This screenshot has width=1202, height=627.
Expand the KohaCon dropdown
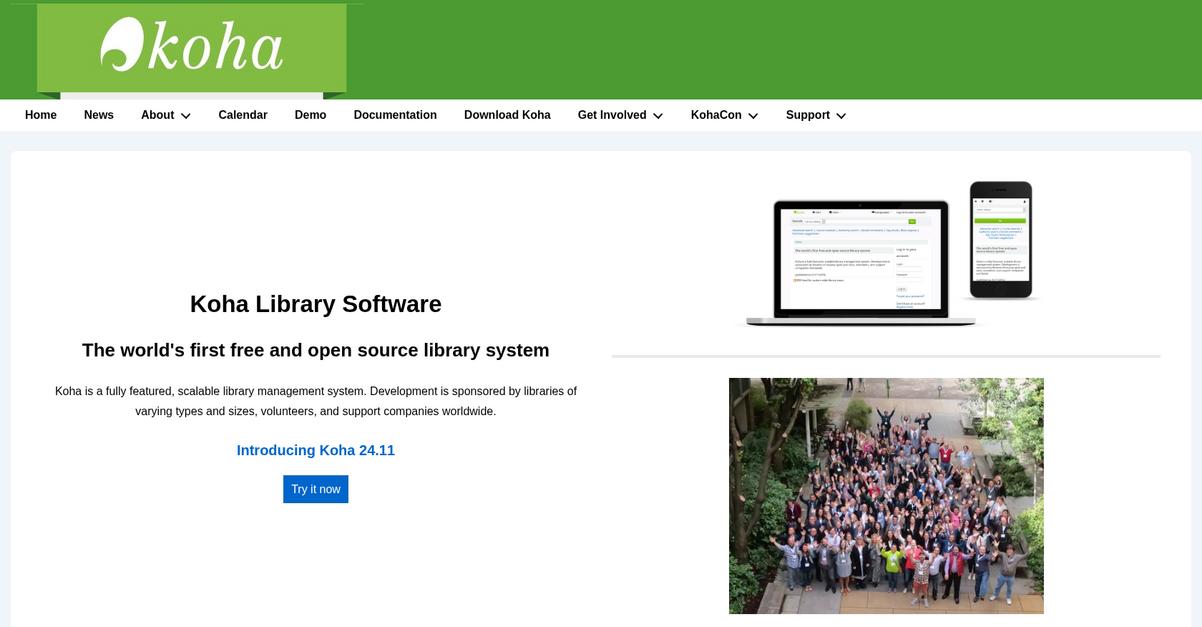click(x=725, y=115)
